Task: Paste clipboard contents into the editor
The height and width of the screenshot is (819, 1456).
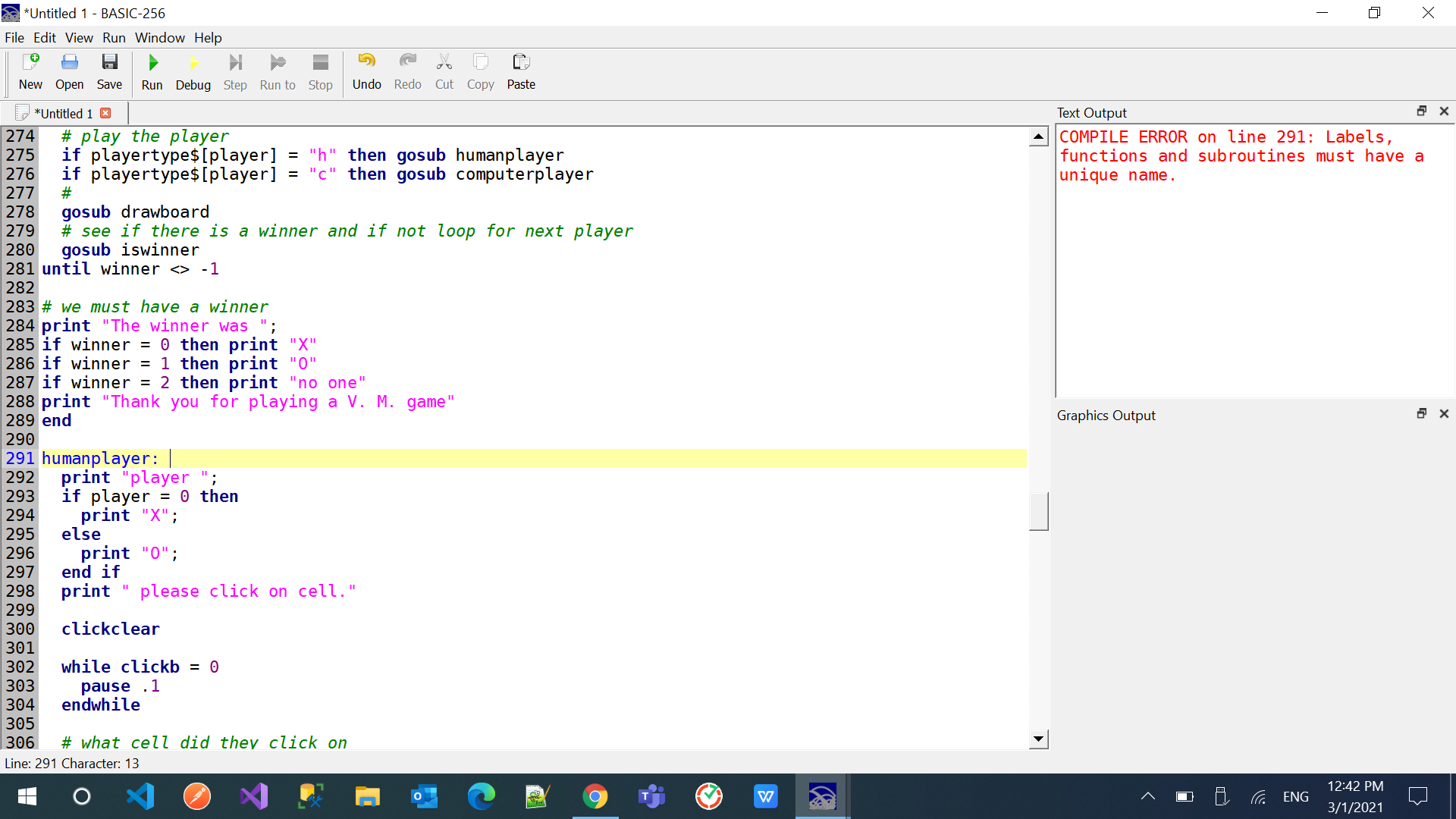Action: coord(521,72)
